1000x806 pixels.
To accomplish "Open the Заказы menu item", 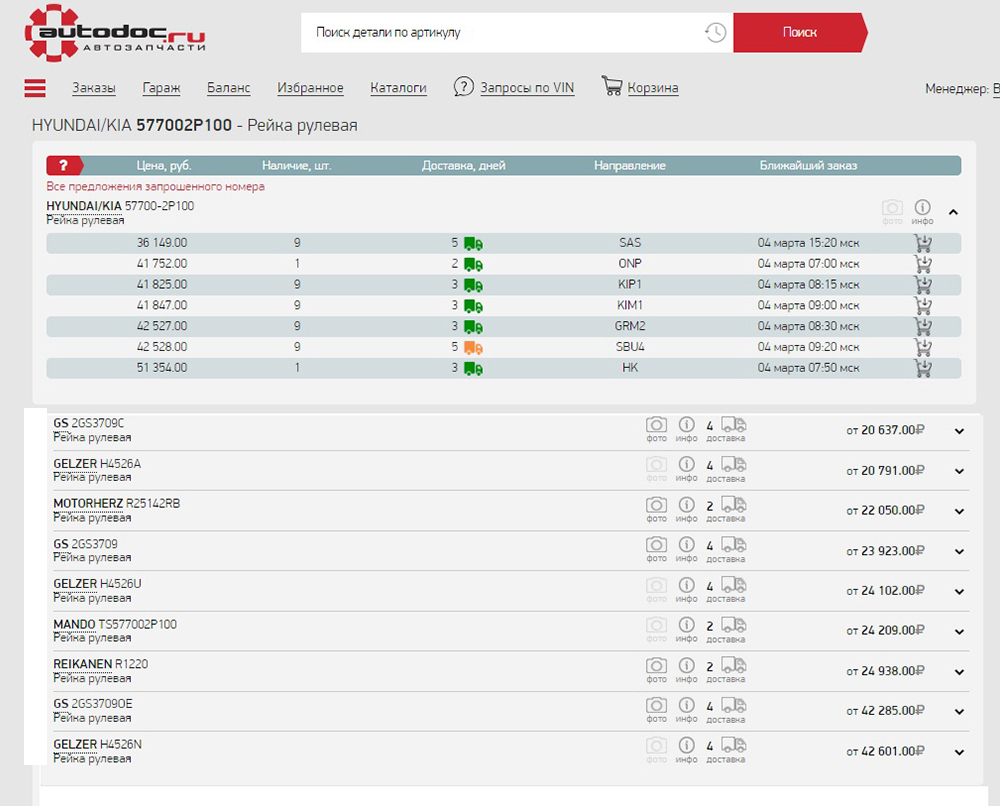I will [x=94, y=88].
